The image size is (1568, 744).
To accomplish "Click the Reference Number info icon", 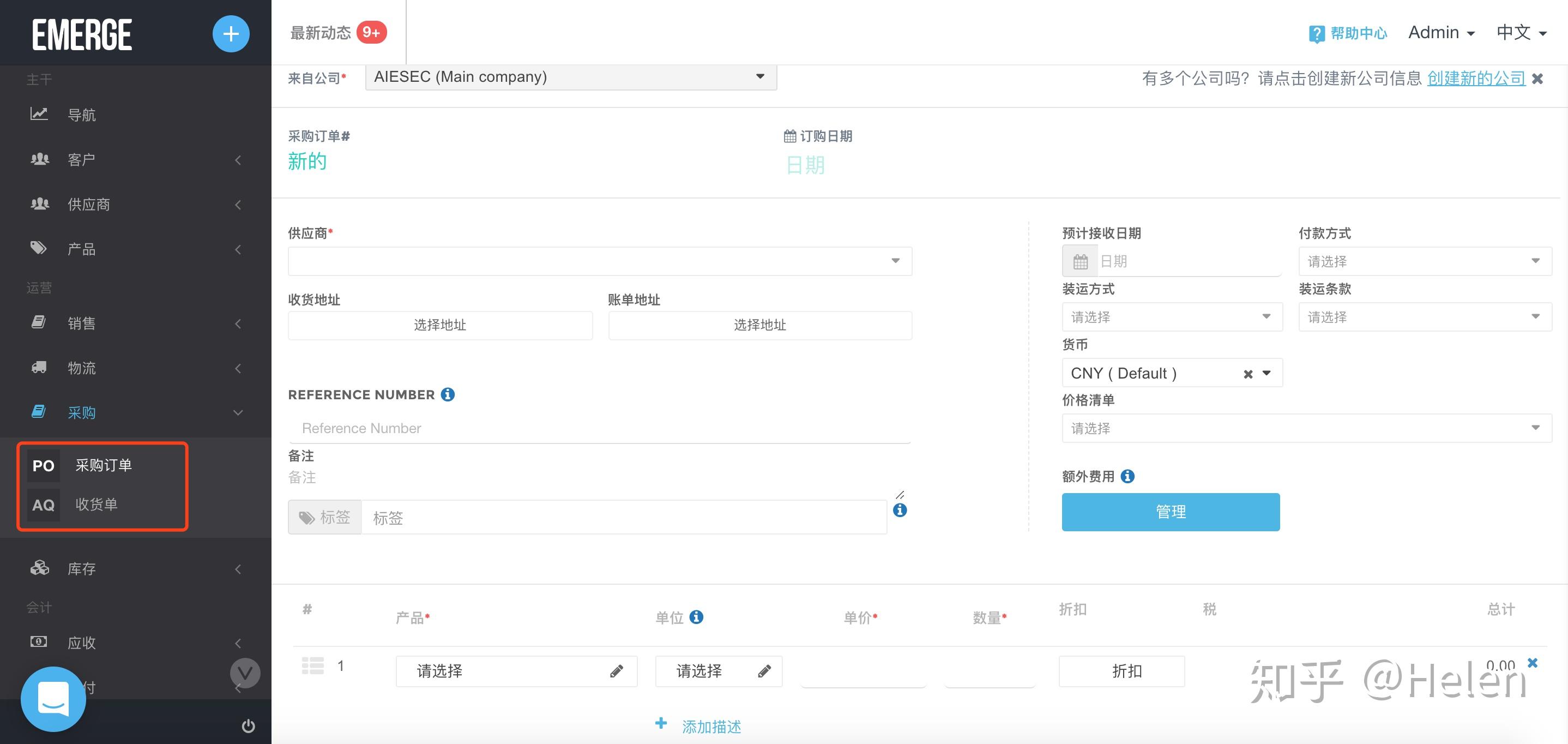I will (448, 394).
